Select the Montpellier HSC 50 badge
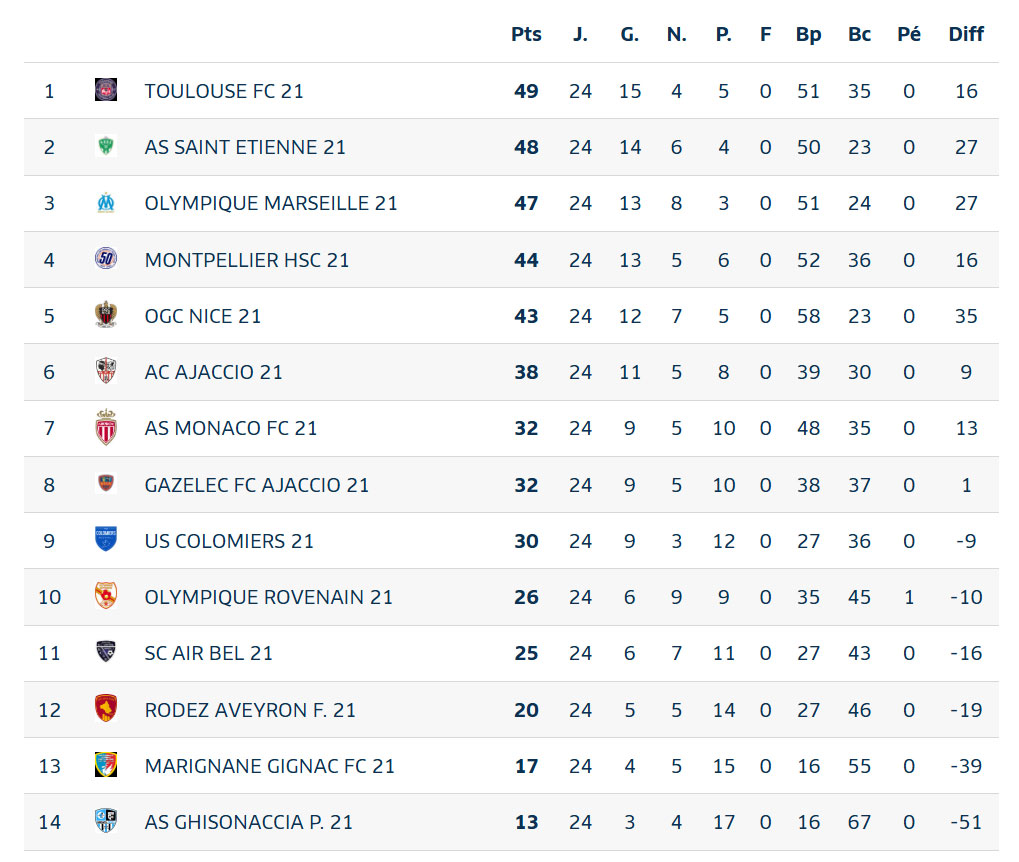Screen dimensions: 1019x862 point(106,259)
